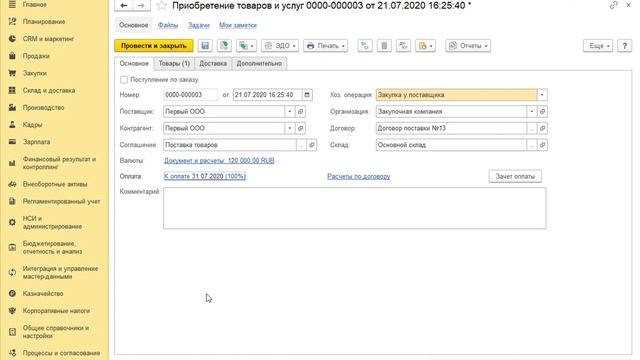Click the date field 21.07.2020 16:25:40
640x360 pixels.
pos(267,95)
